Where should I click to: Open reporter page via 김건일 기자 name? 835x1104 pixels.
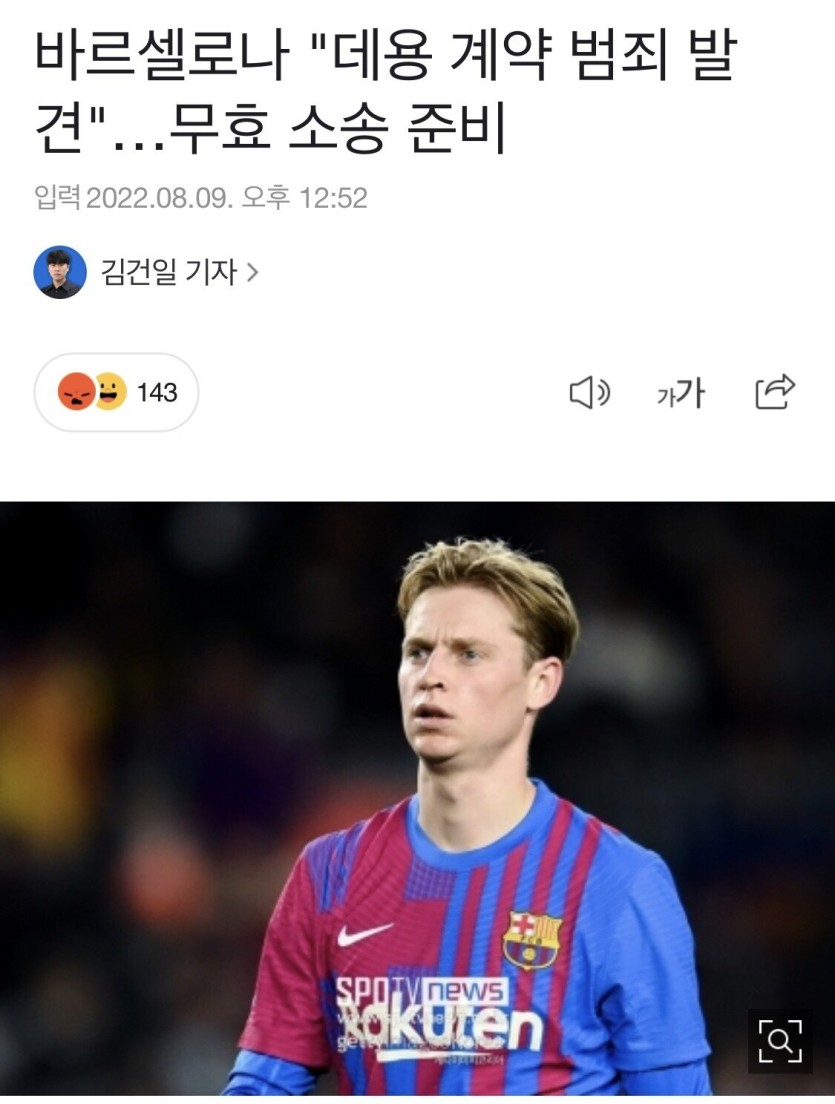coord(169,272)
